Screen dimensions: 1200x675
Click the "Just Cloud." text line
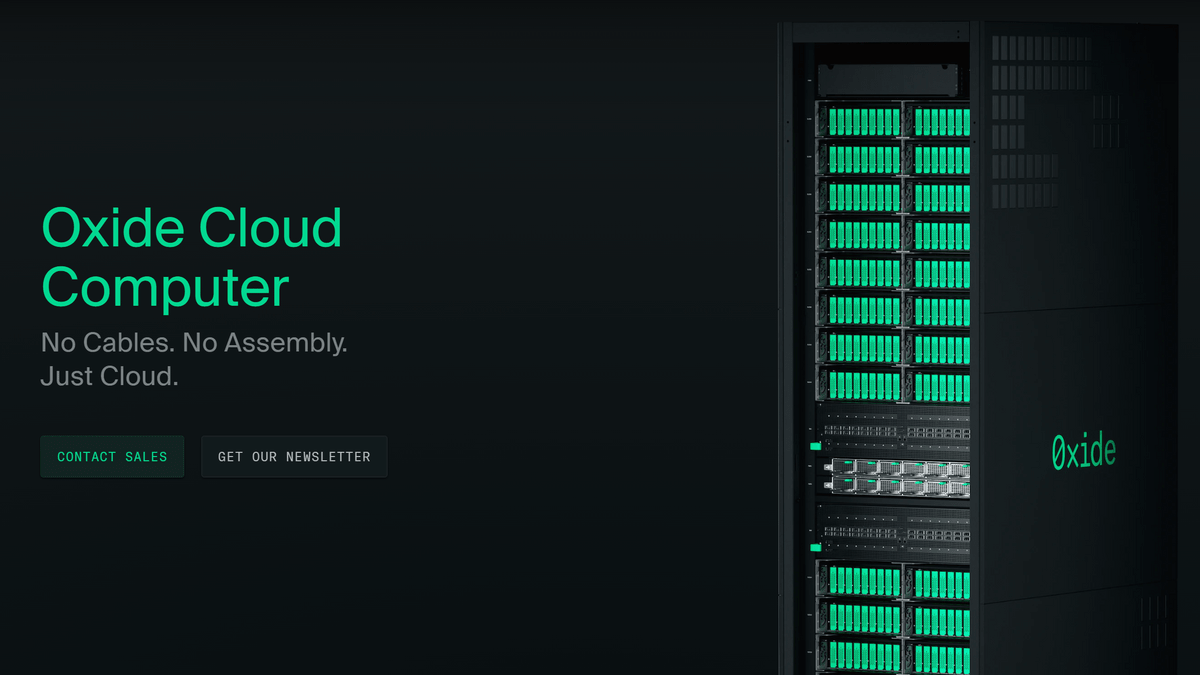tap(110, 377)
